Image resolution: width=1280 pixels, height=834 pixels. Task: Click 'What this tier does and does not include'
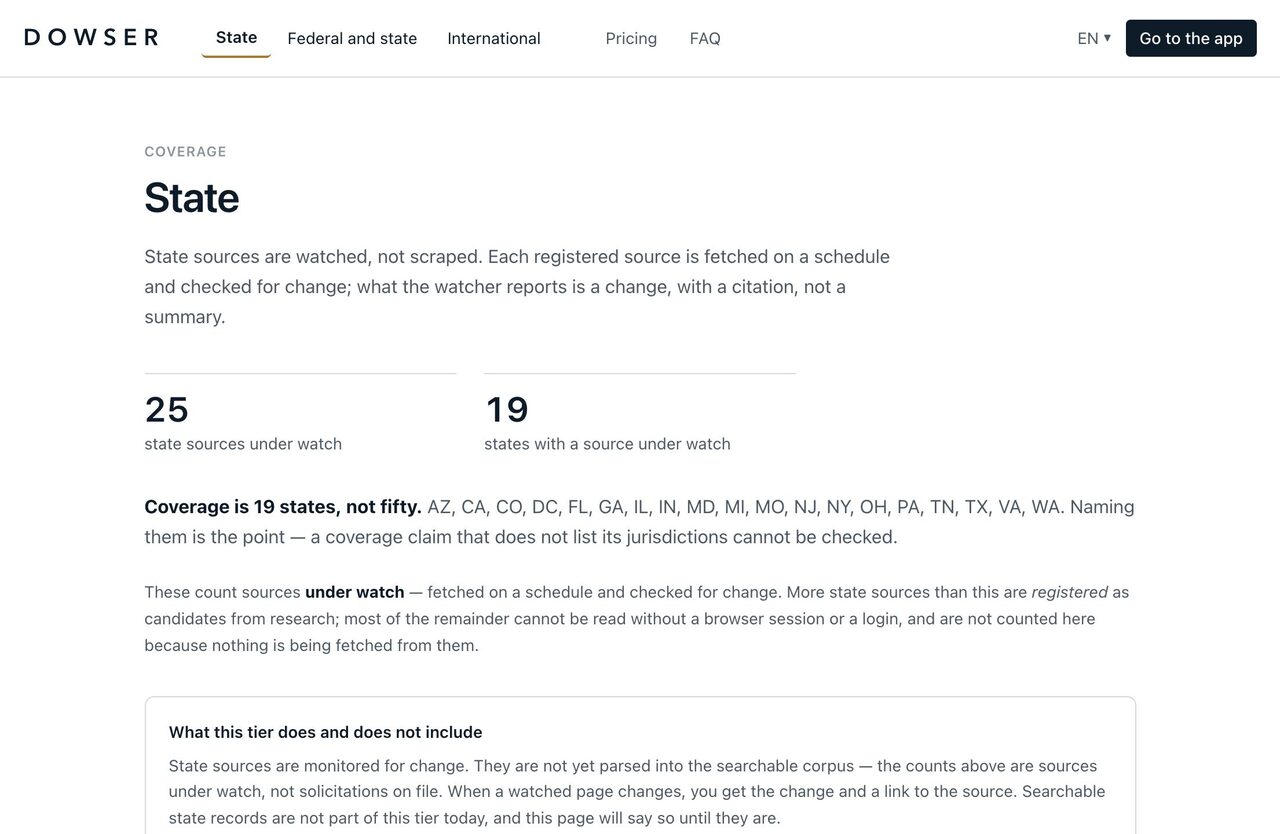click(x=325, y=732)
